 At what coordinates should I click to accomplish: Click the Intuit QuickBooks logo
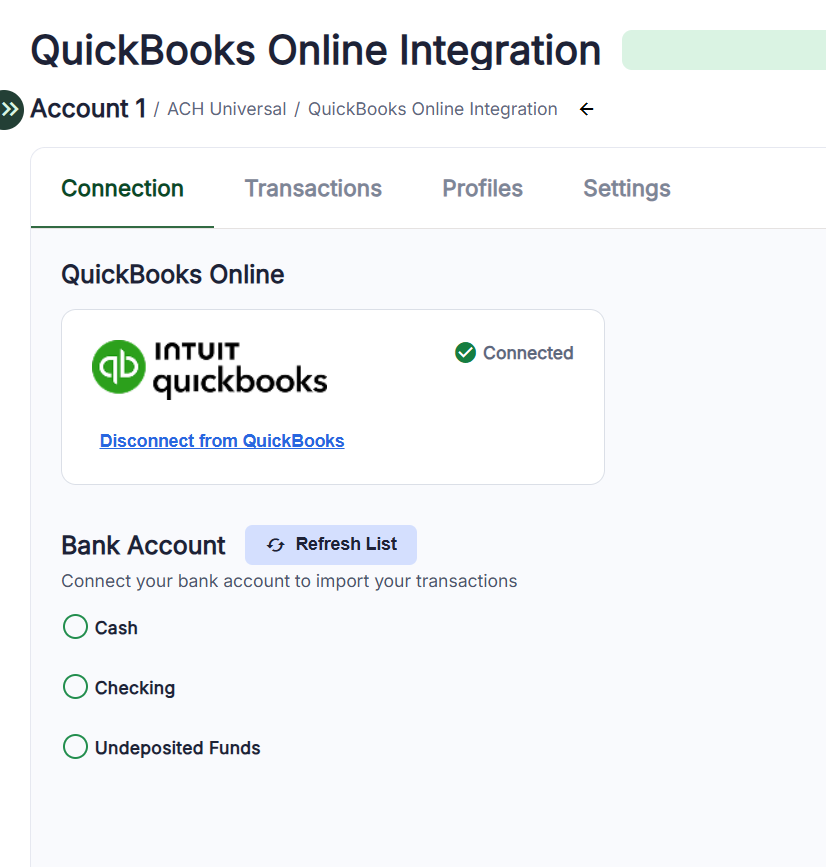209,368
